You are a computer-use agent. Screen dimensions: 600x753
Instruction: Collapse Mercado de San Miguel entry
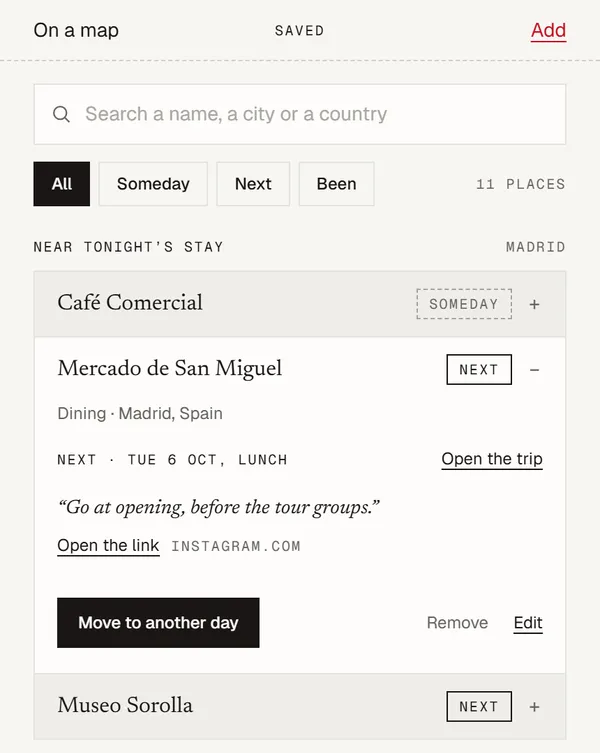534,370
